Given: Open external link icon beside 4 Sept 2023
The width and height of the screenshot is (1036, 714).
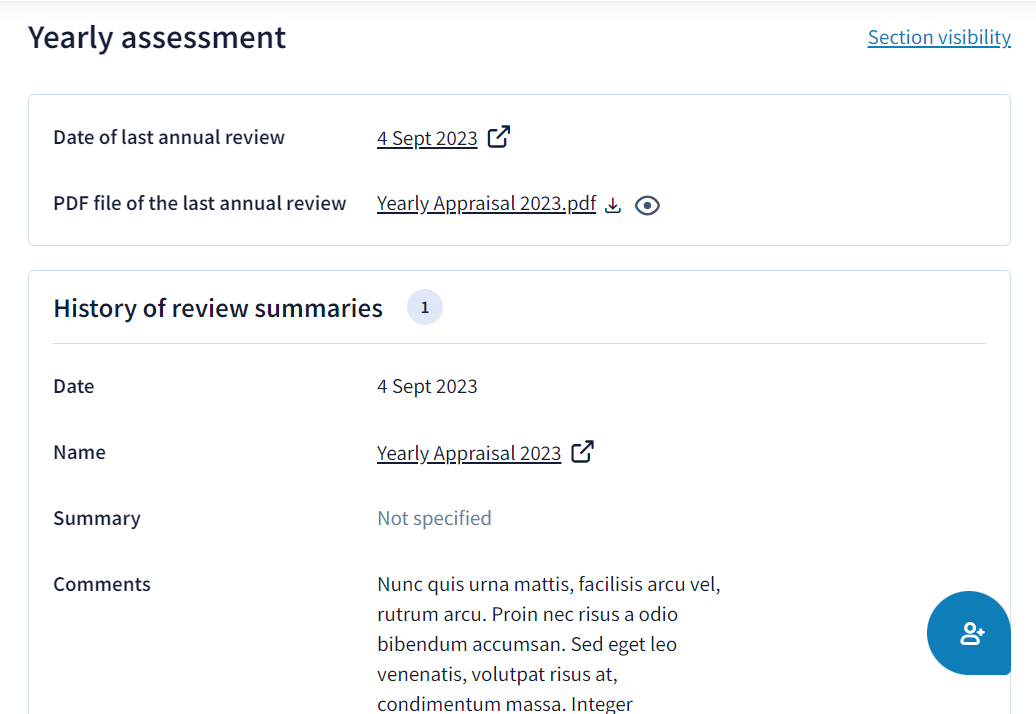Looking at the screenshot, I should (x=499, y=137).
